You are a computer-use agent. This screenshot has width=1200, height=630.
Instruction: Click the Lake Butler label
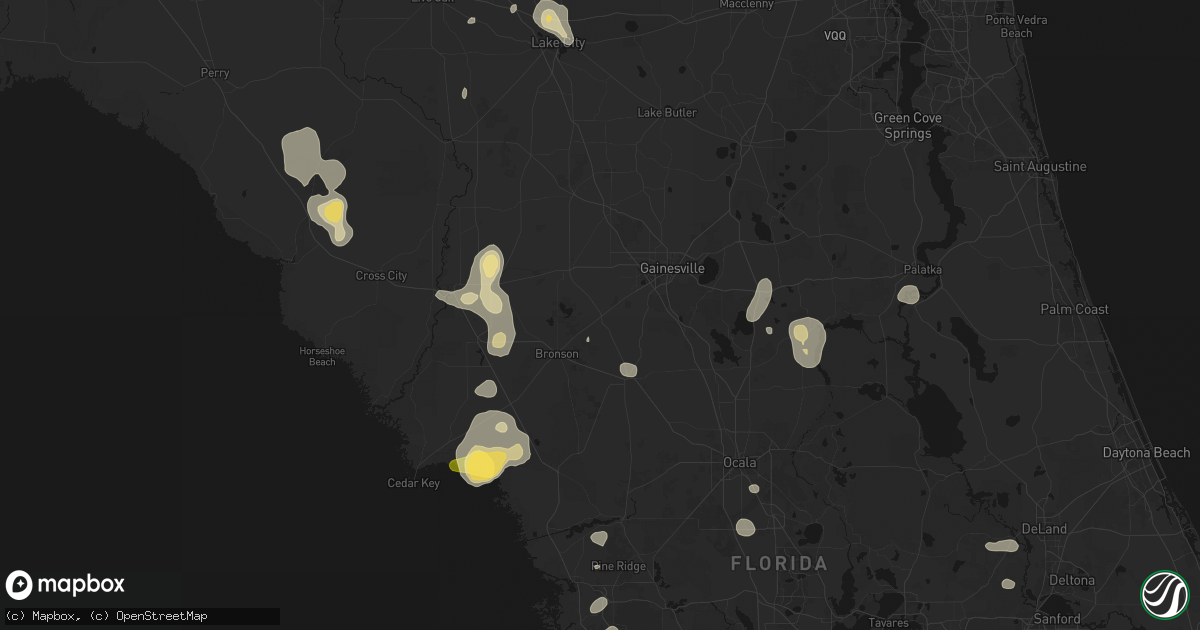(x=667, y=113)
